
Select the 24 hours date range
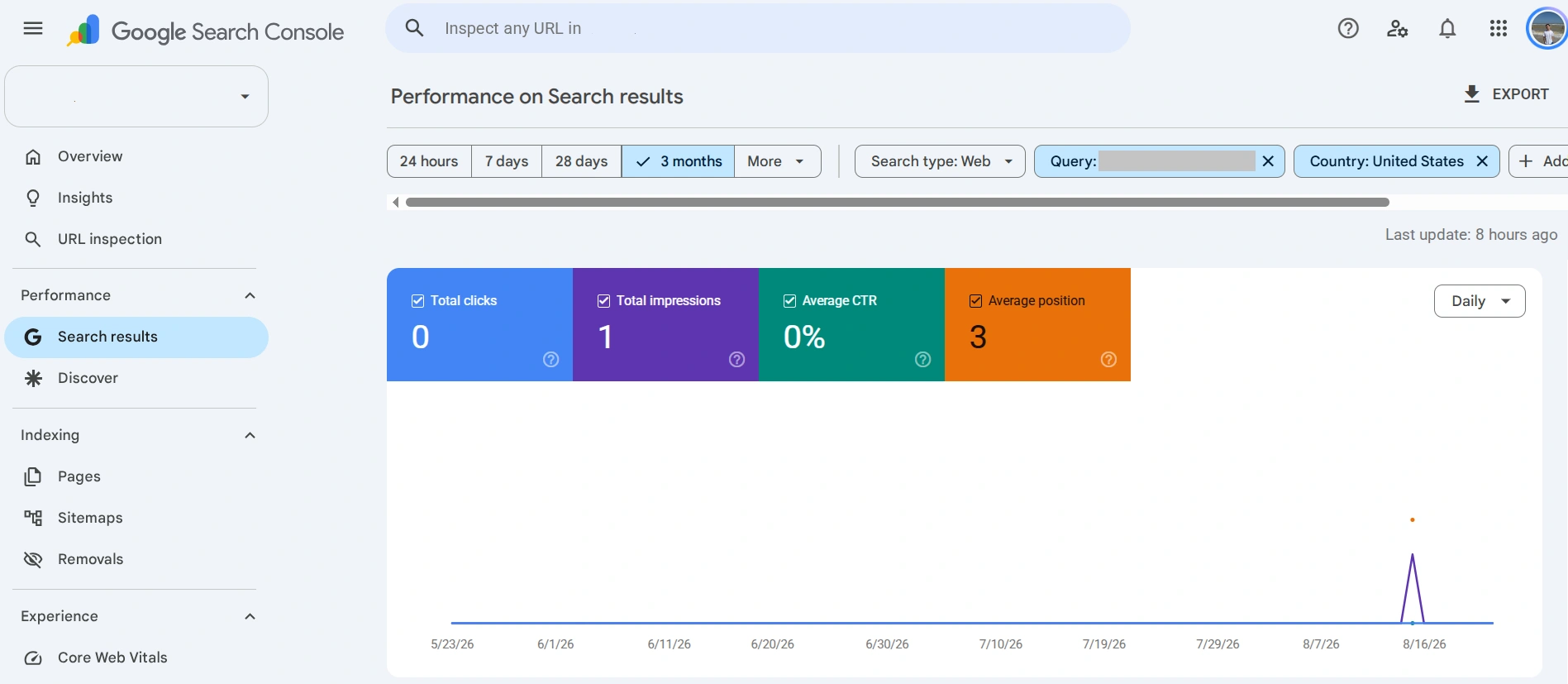pos(429,161)
